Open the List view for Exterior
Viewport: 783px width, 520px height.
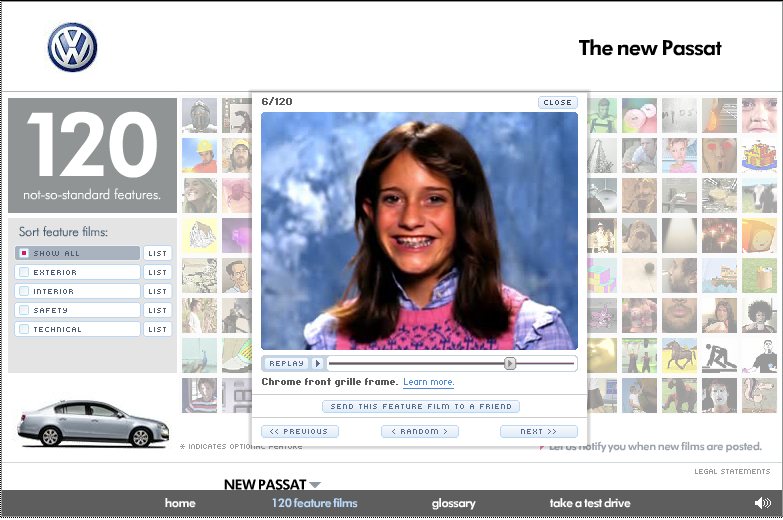pyautogui.click(x=157, y=272)
